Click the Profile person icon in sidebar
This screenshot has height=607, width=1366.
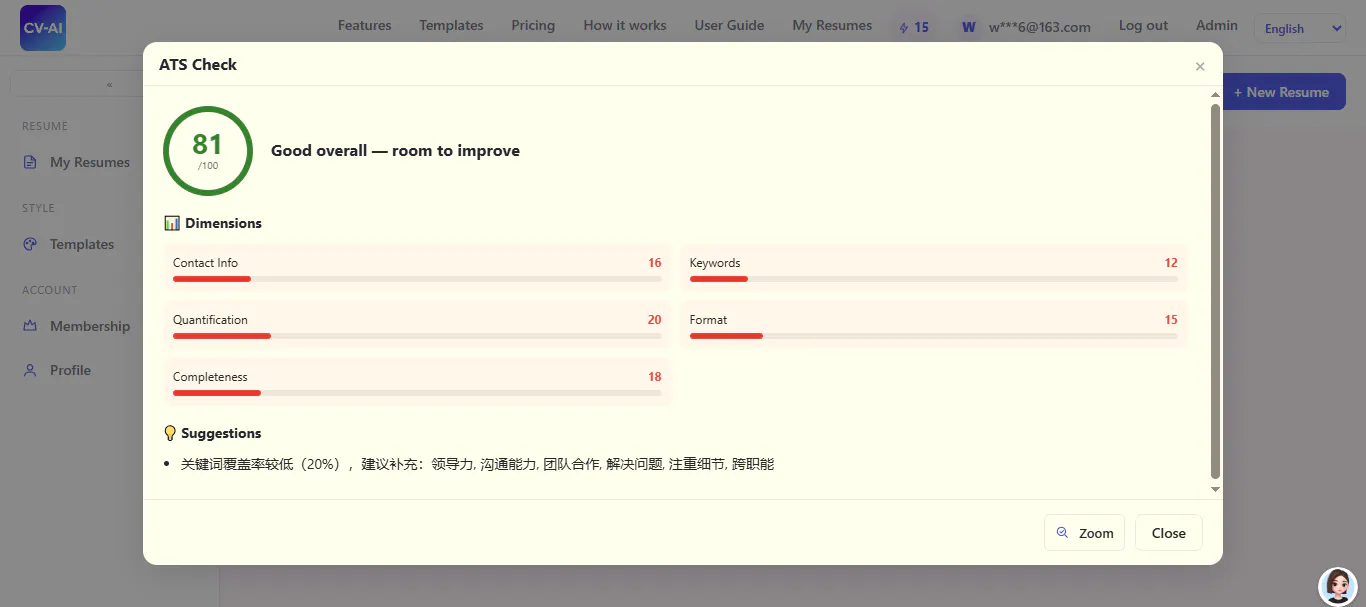click(x=30, y=370)
